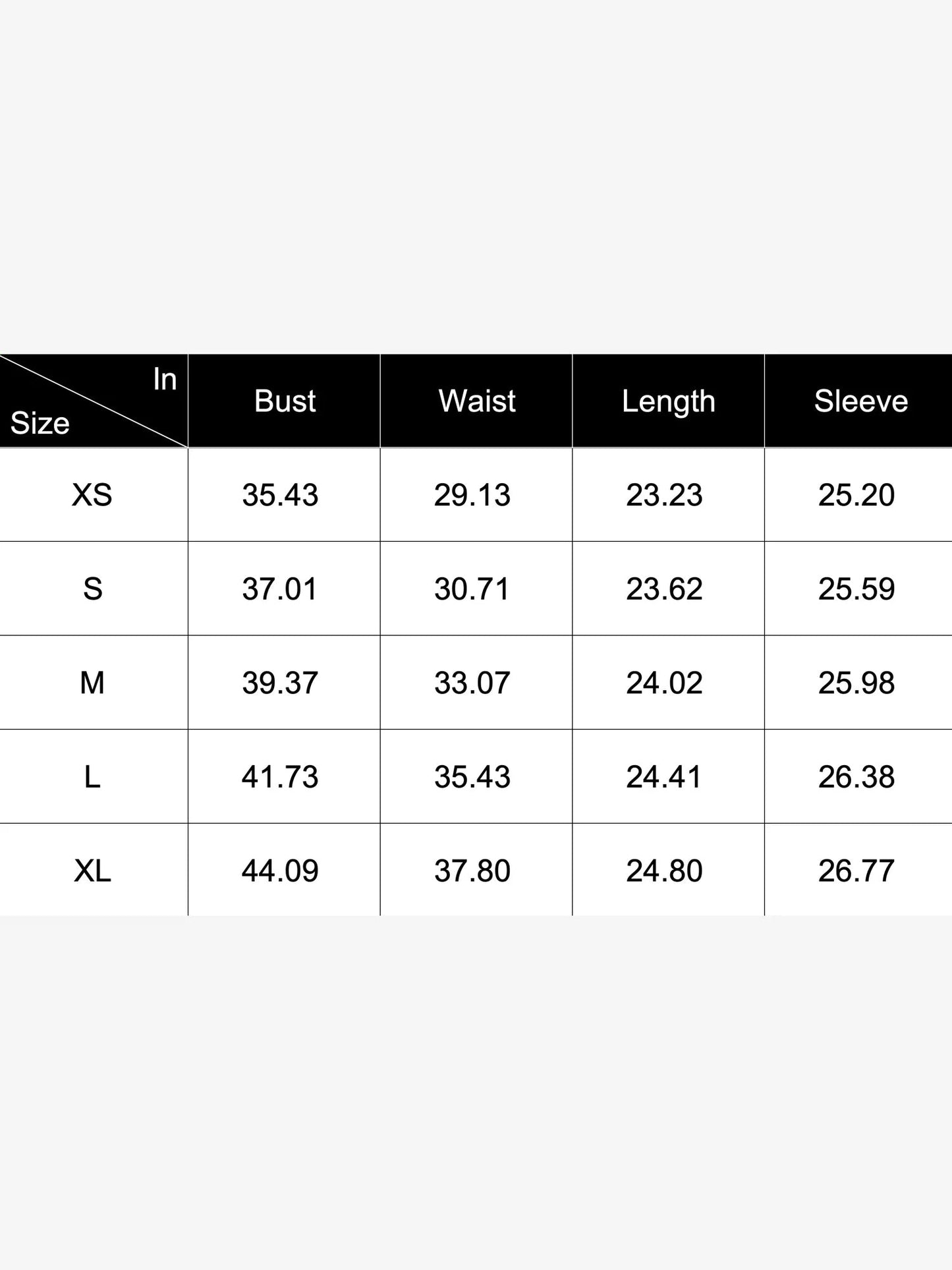
Task: Click the S waist value 30.71
Action: coord(472,589)
